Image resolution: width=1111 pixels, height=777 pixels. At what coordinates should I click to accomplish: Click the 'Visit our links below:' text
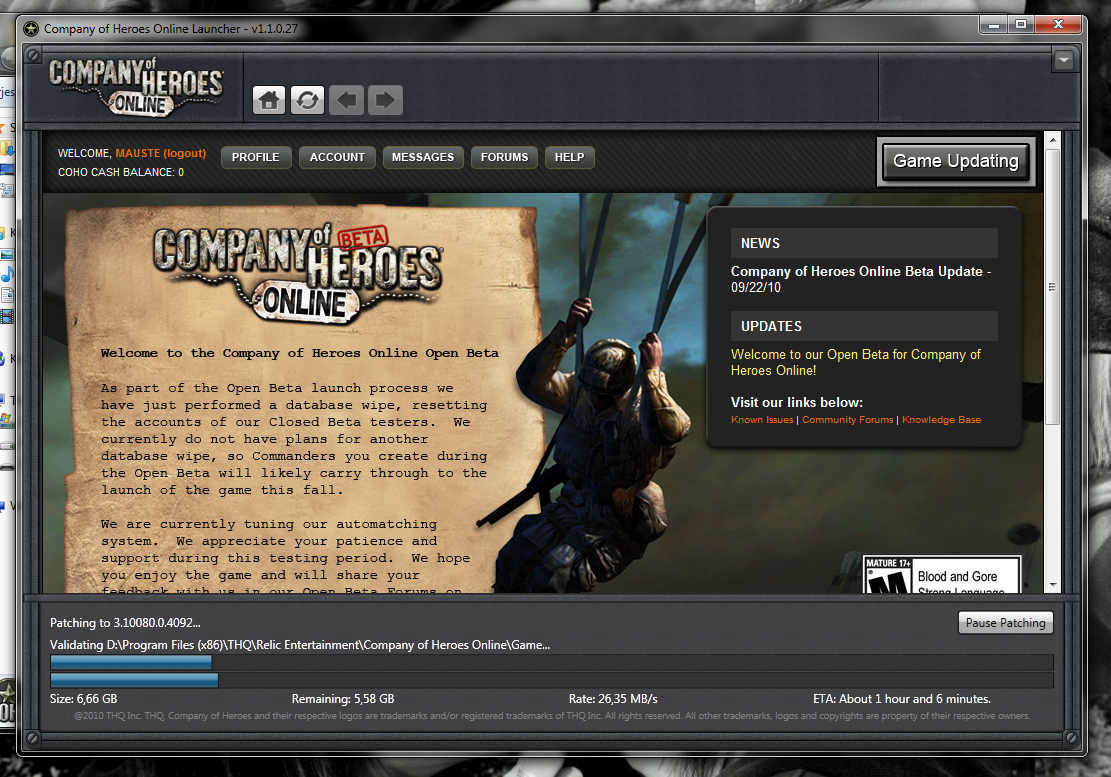pyautogui.click(x=797, y=402)
